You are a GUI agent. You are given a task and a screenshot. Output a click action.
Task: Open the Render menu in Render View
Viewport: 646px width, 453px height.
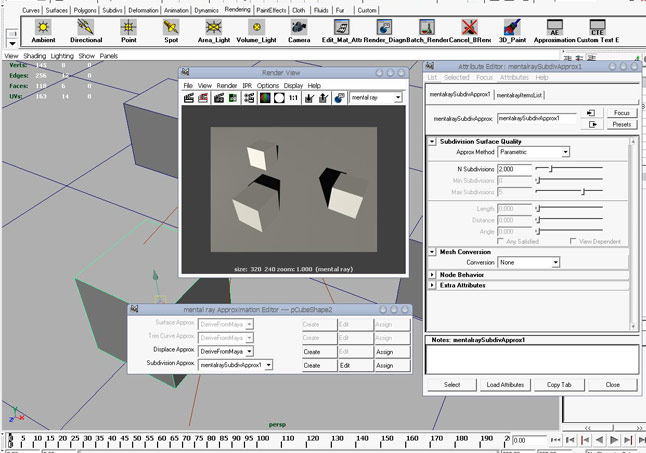[227, 86]
